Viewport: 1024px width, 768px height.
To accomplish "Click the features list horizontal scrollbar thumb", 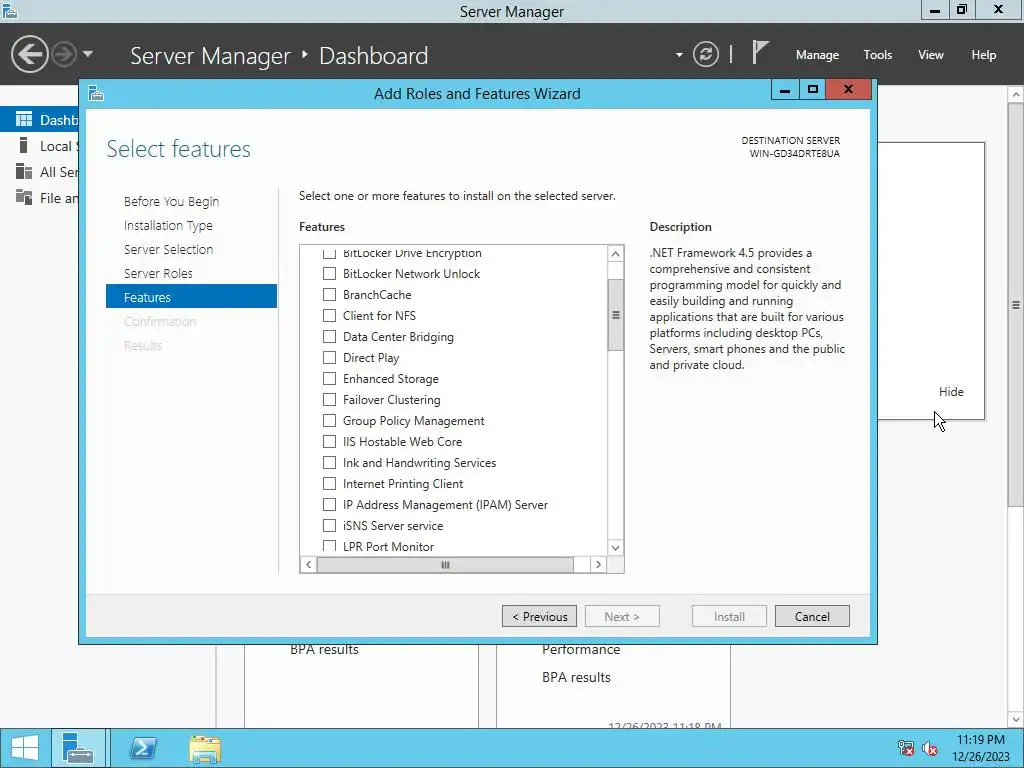I will pyautogui.click(x=445, y=564).
